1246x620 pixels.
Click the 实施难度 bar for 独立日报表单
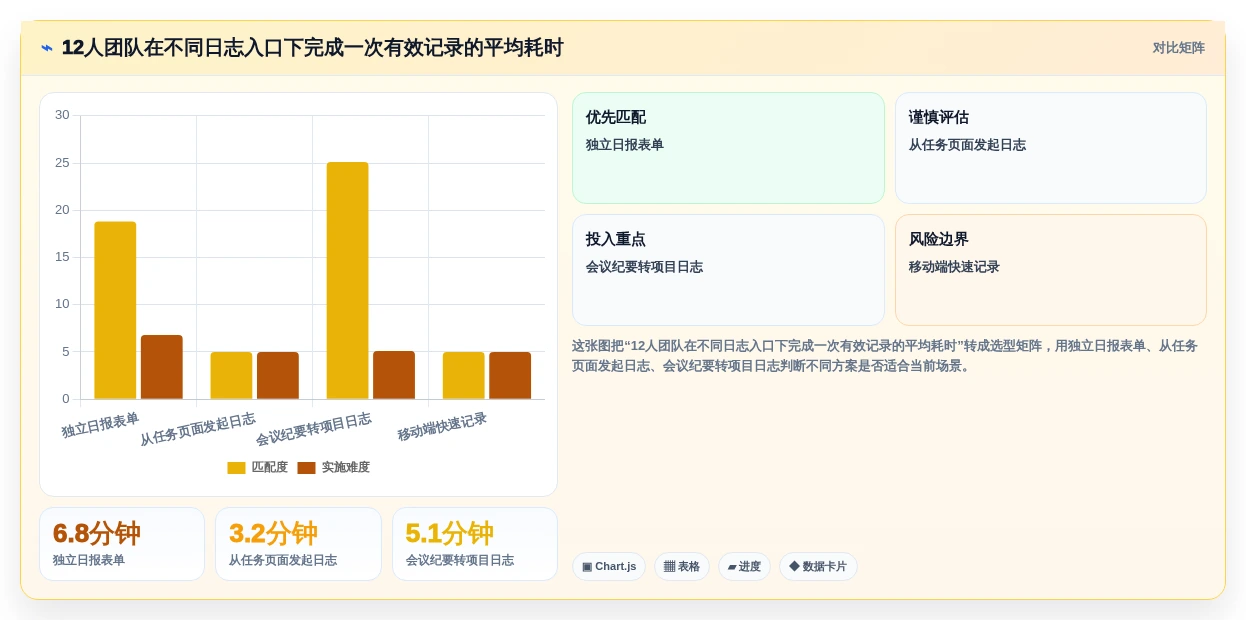click(x=162, y=367)
